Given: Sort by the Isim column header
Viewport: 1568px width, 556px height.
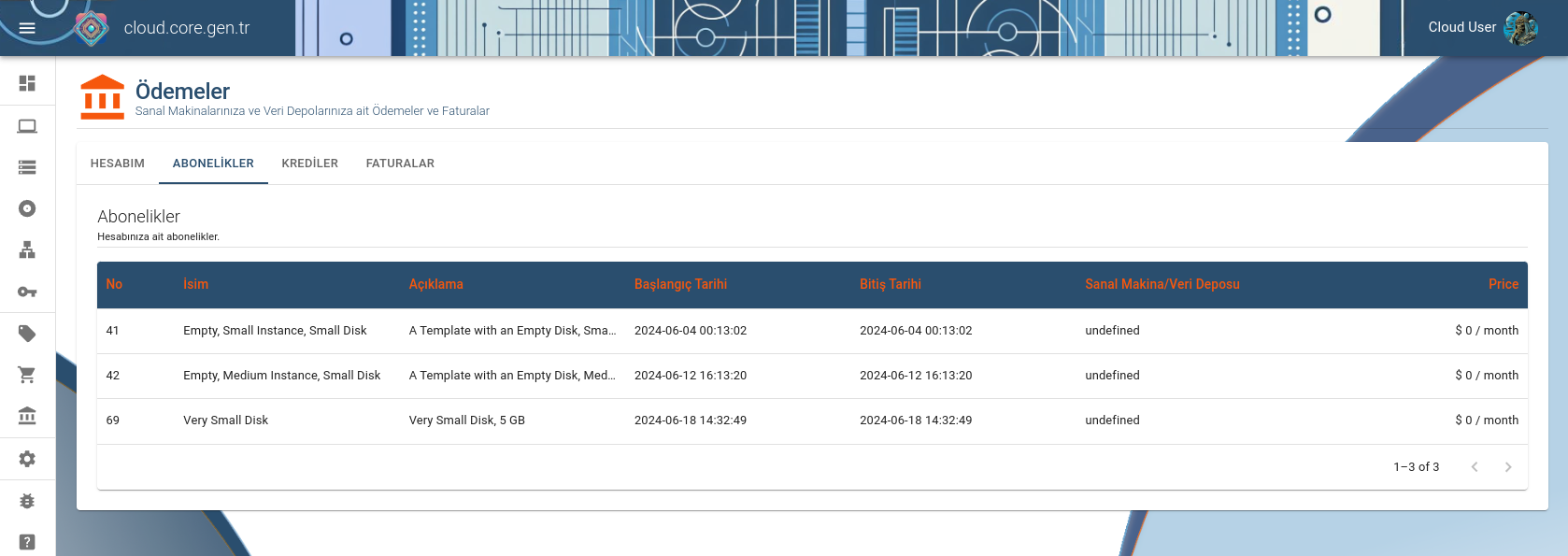Looking at the screenshot, I should [195, 284].
